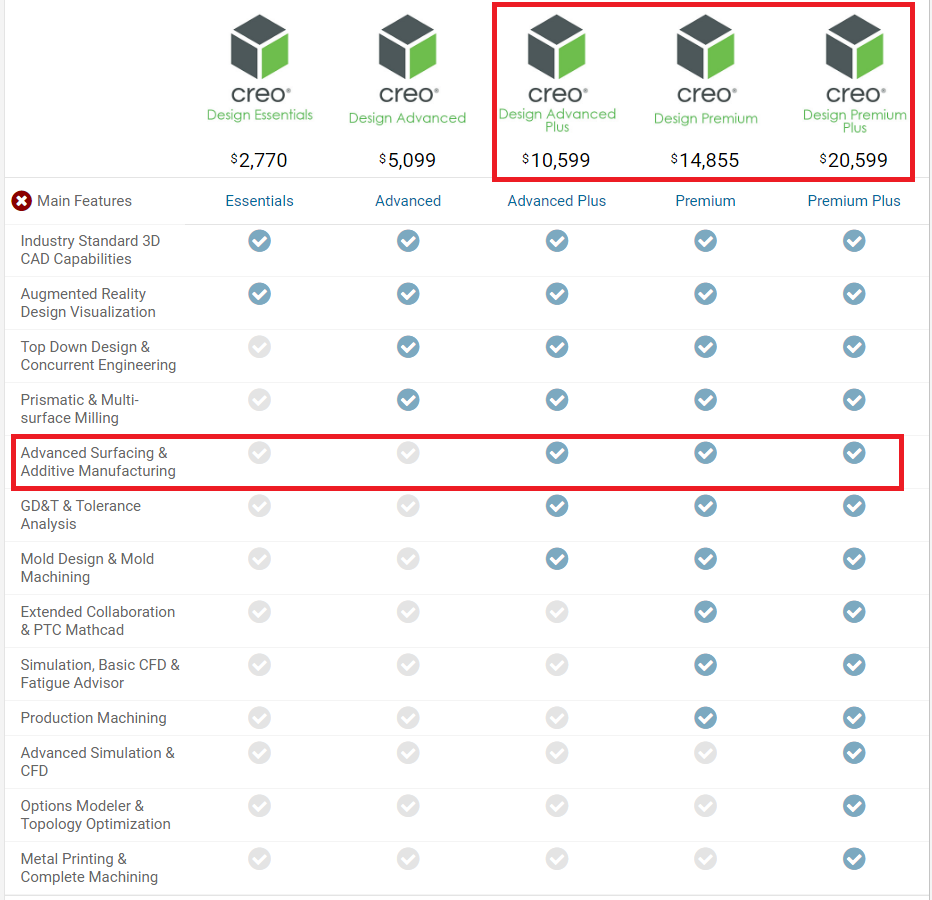Select "Simulation, Basic CFD & Fatigue Advisor" label
Screen dimensions: 932x900
tap(100, 674)
